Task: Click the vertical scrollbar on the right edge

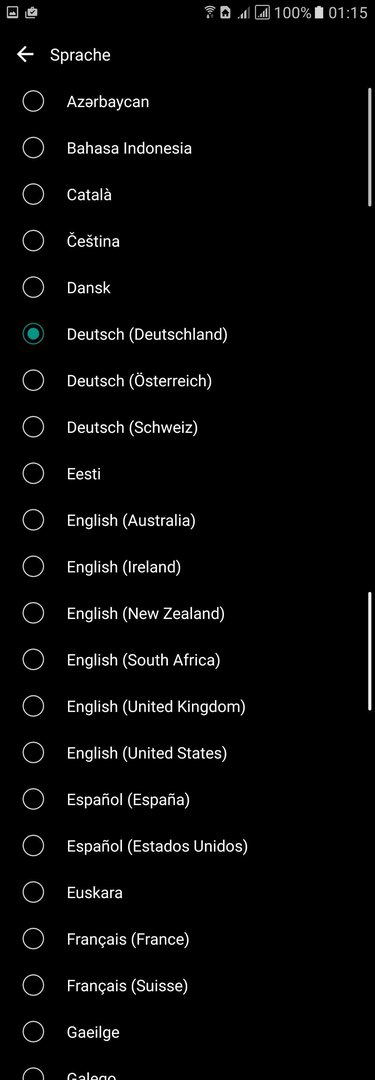Action: (370, 146)
